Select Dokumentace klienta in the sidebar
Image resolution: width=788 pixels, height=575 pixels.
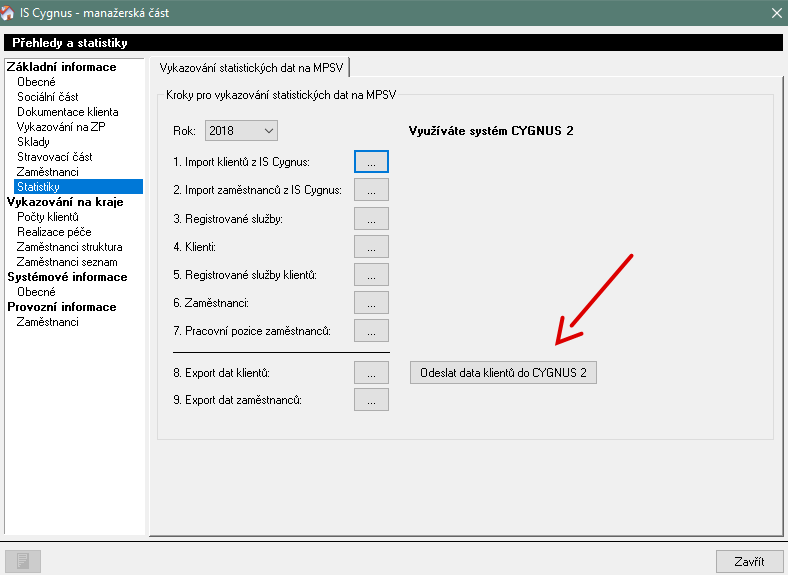pyautogui.click(x=68, y=112)
